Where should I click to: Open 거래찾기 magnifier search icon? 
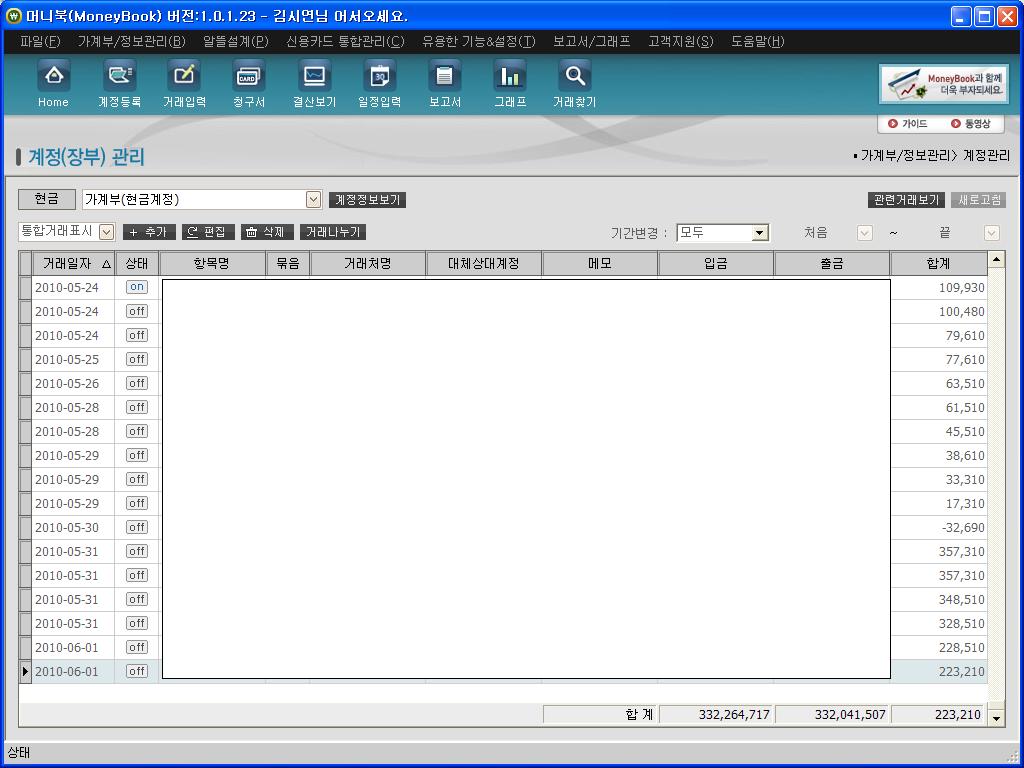pyautogui.click(x=574, y=76)
